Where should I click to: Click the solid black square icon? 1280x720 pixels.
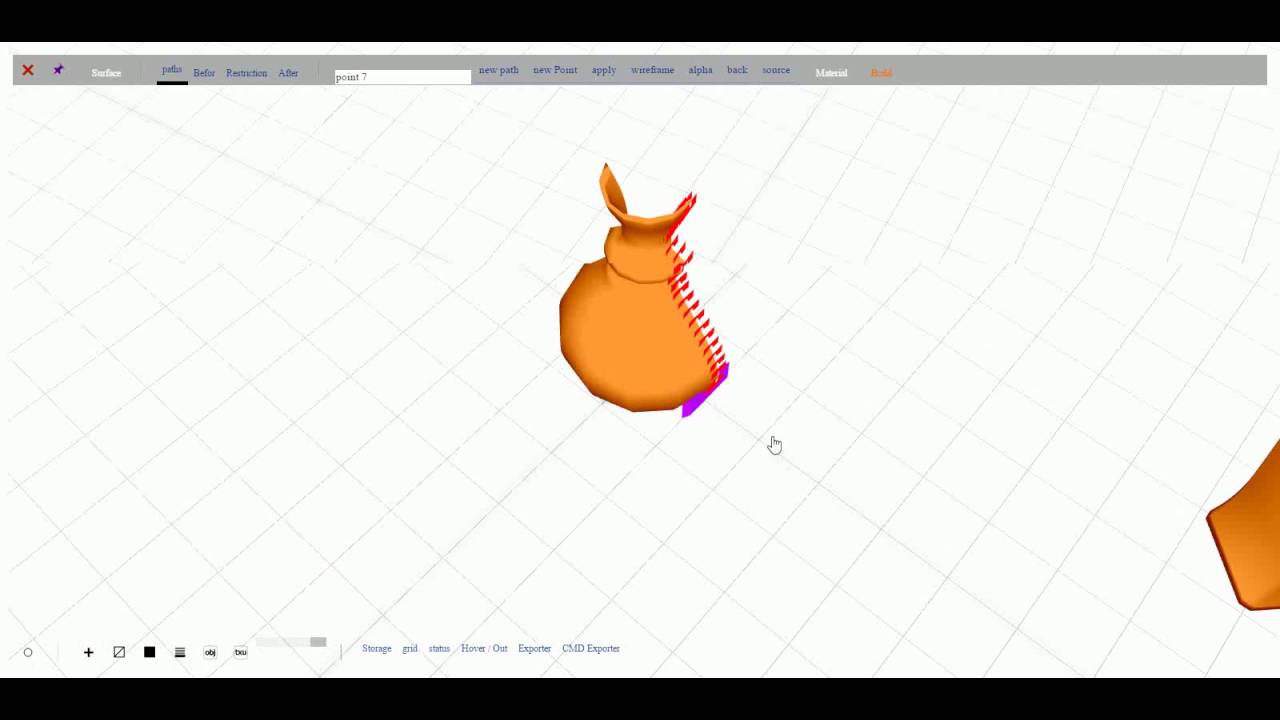coord(149,652)
